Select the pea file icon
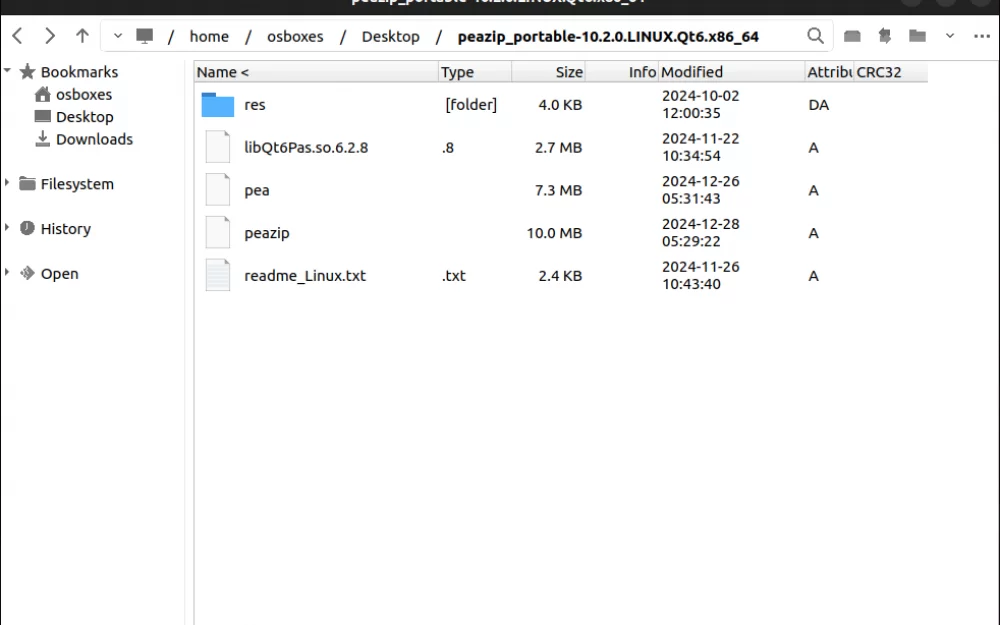The width and height of the screenshot is (1000, 625). 217,190
